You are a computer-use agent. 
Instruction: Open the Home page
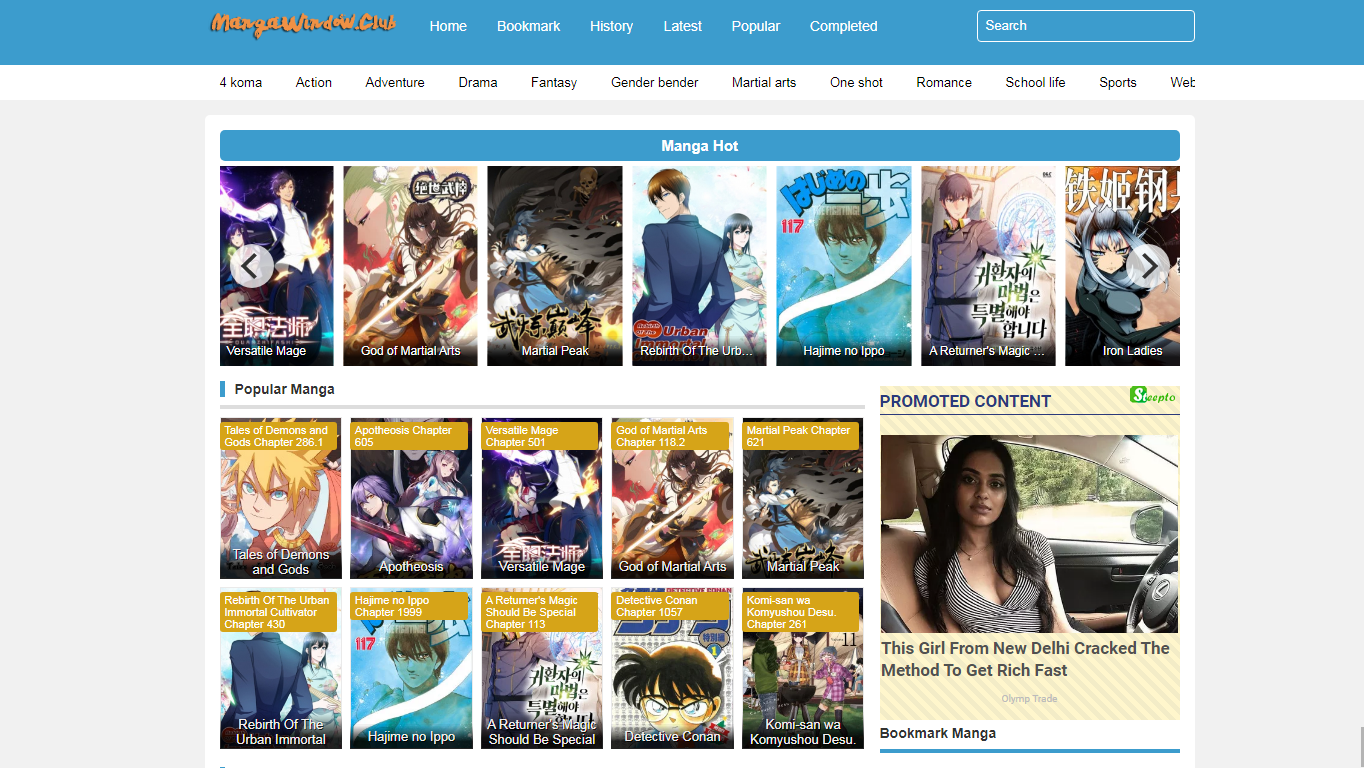tap(448, 26)
